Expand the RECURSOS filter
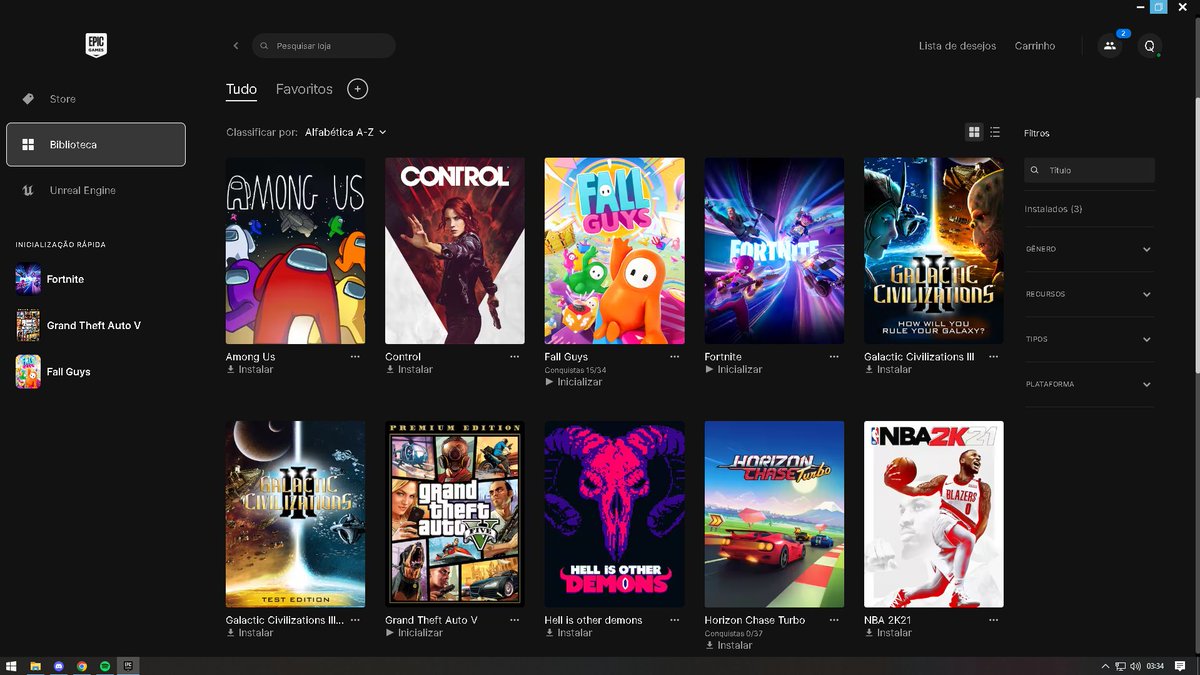The height and width of the screenshot is (675, 1200). click(1089, 294)
